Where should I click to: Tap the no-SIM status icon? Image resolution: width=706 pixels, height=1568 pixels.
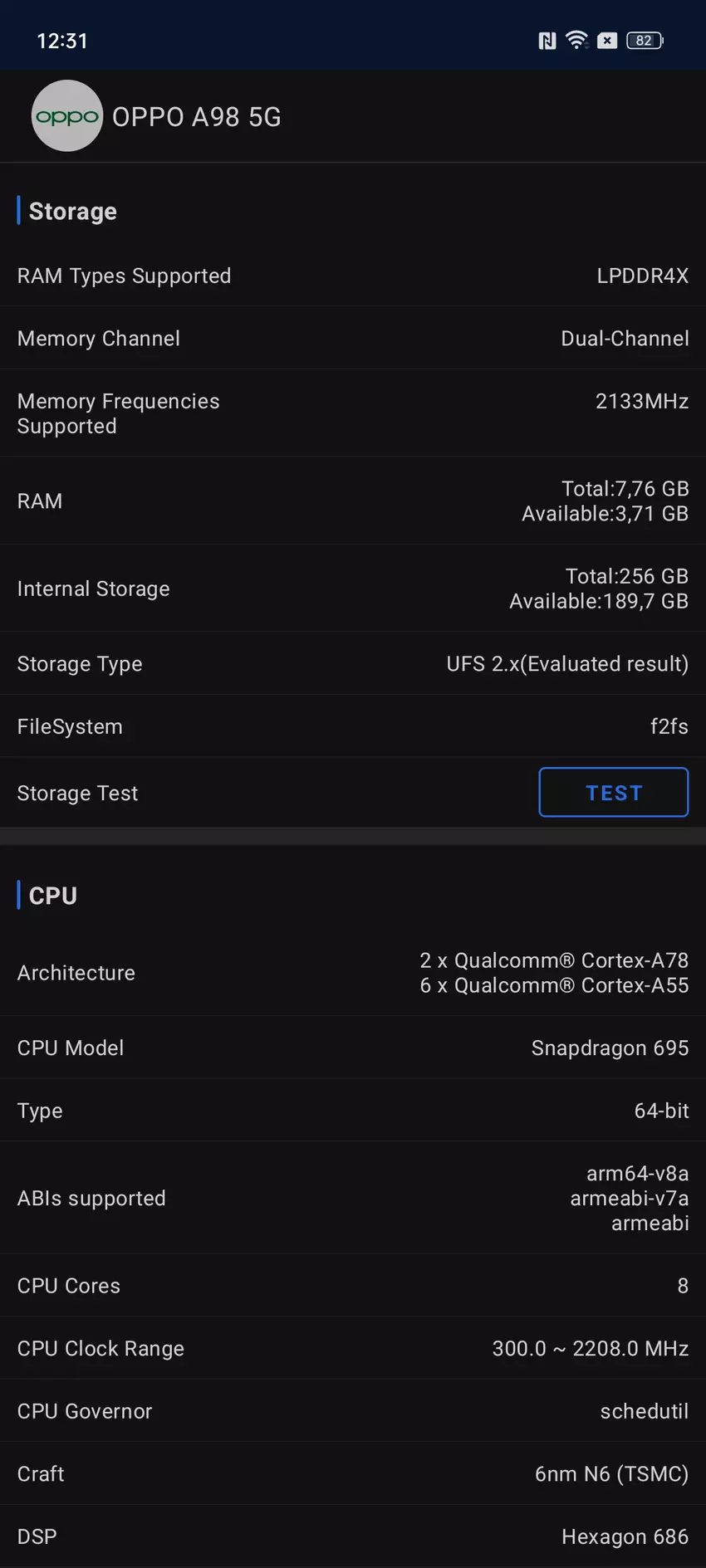coord(607,41)
